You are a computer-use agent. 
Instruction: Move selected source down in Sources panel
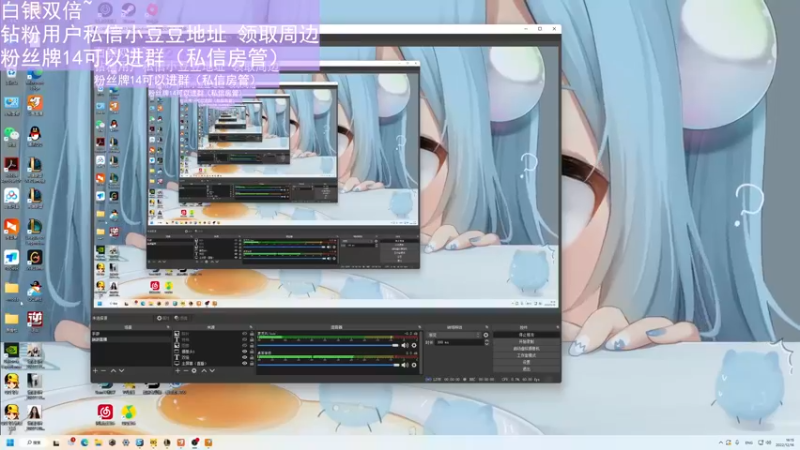click(x=212, y=371)
